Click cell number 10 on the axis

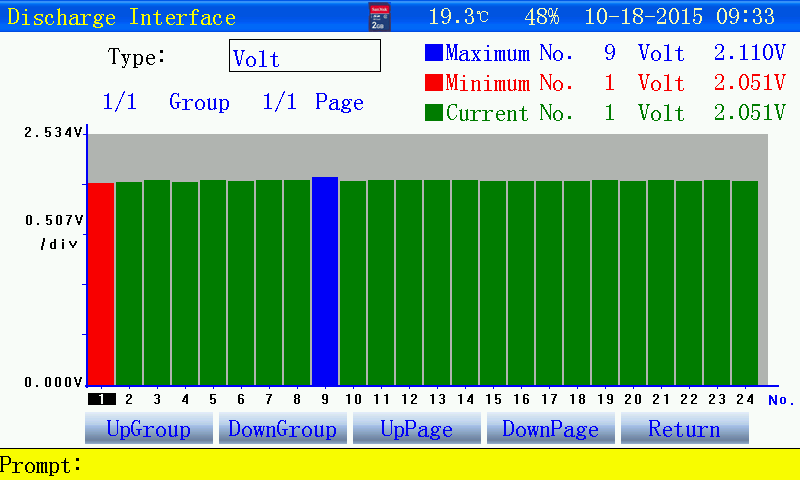[353, 399]
